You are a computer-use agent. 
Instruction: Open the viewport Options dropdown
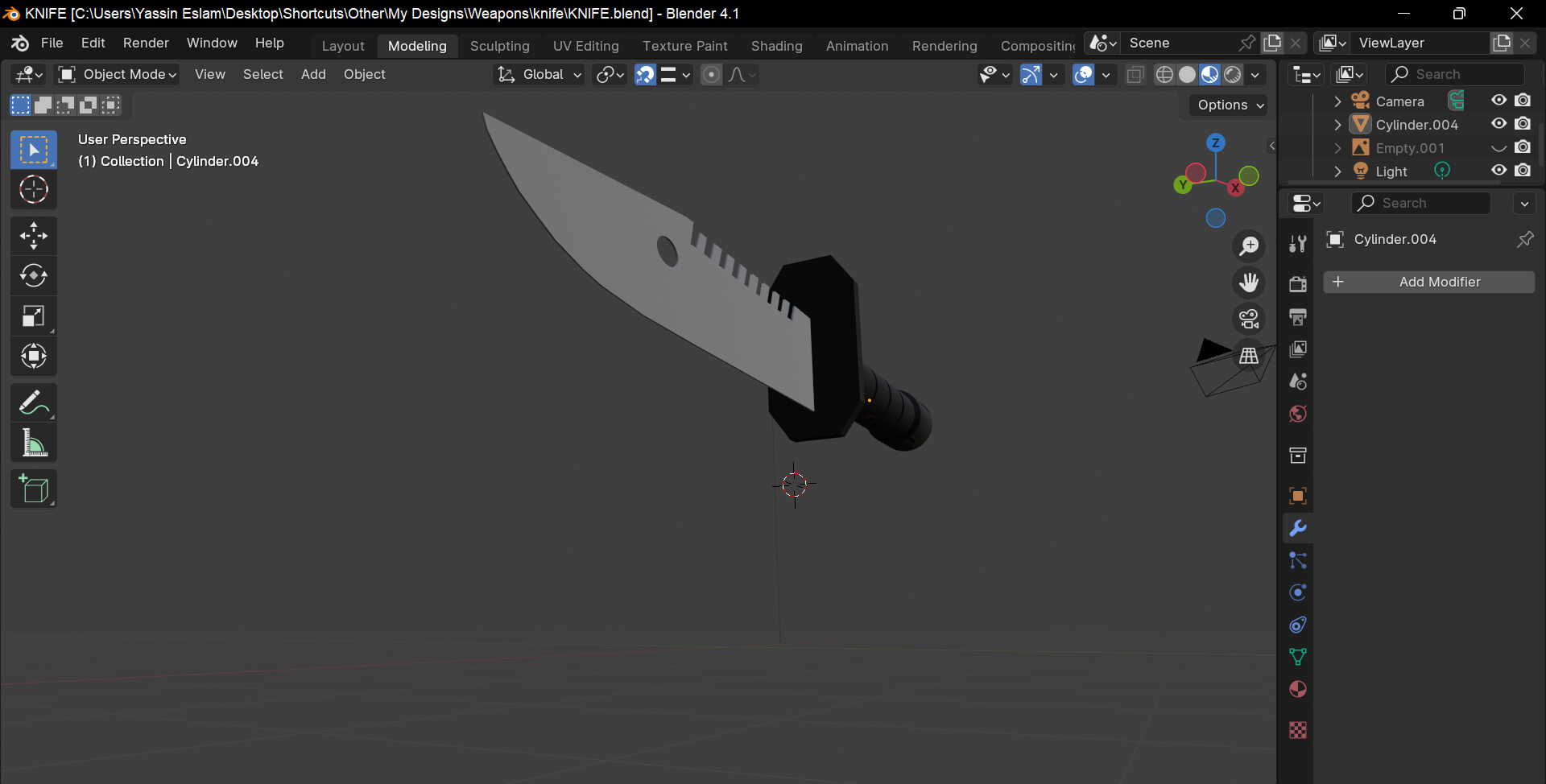[1229, 105]
